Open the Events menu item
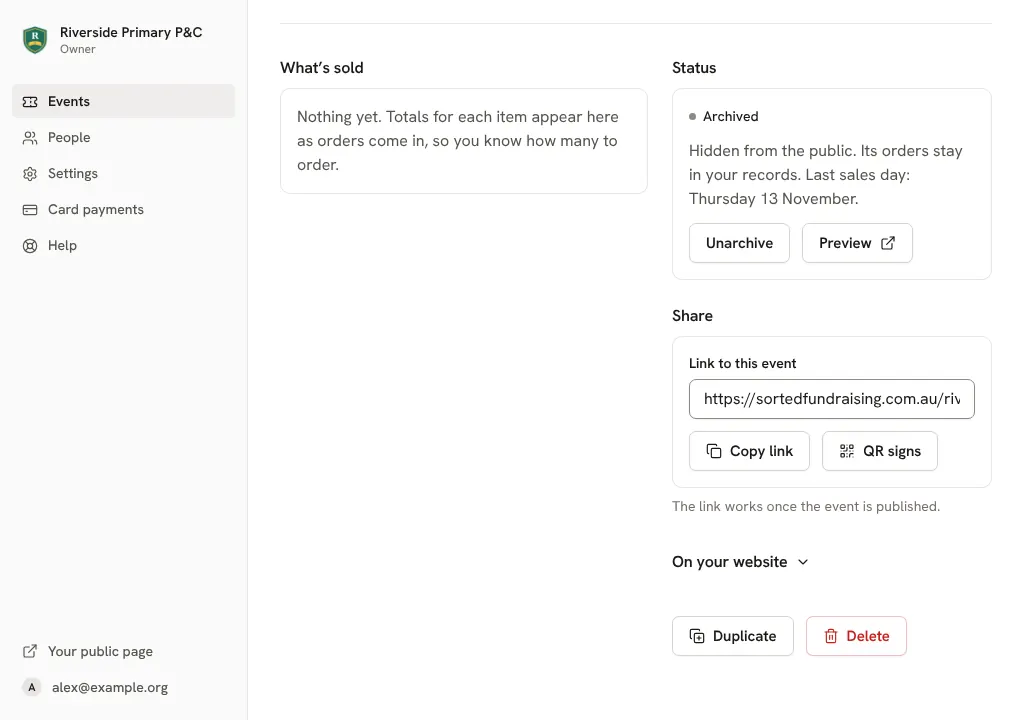Screen dimensions: 1024x720 point(123,101)
